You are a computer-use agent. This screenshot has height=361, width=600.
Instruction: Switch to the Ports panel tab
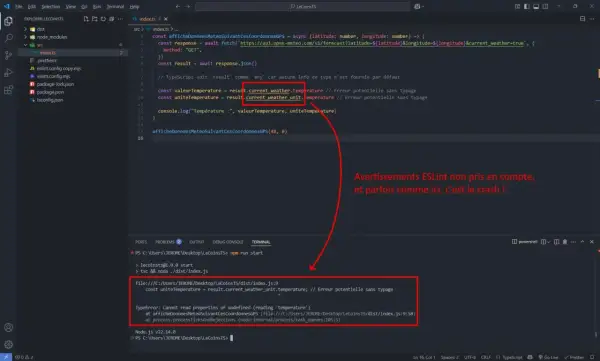141,242
